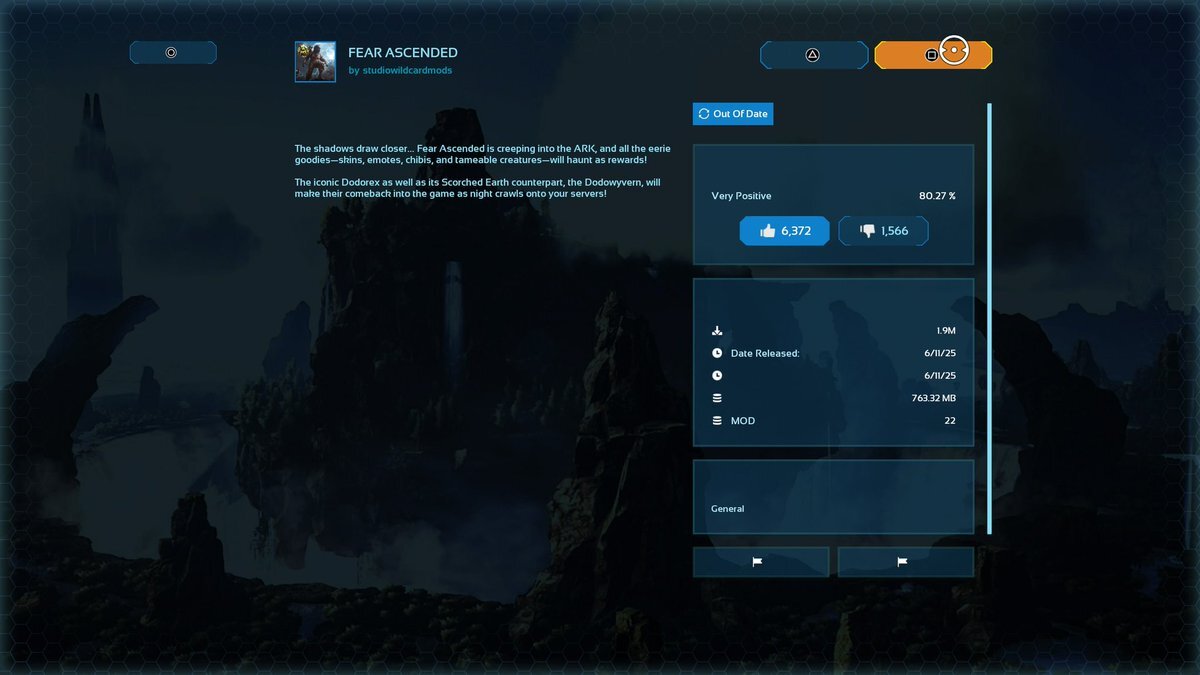The image size is (1200, 675).
Task: Click the Fear Ascended mod thumbnail
Action: 315,61
